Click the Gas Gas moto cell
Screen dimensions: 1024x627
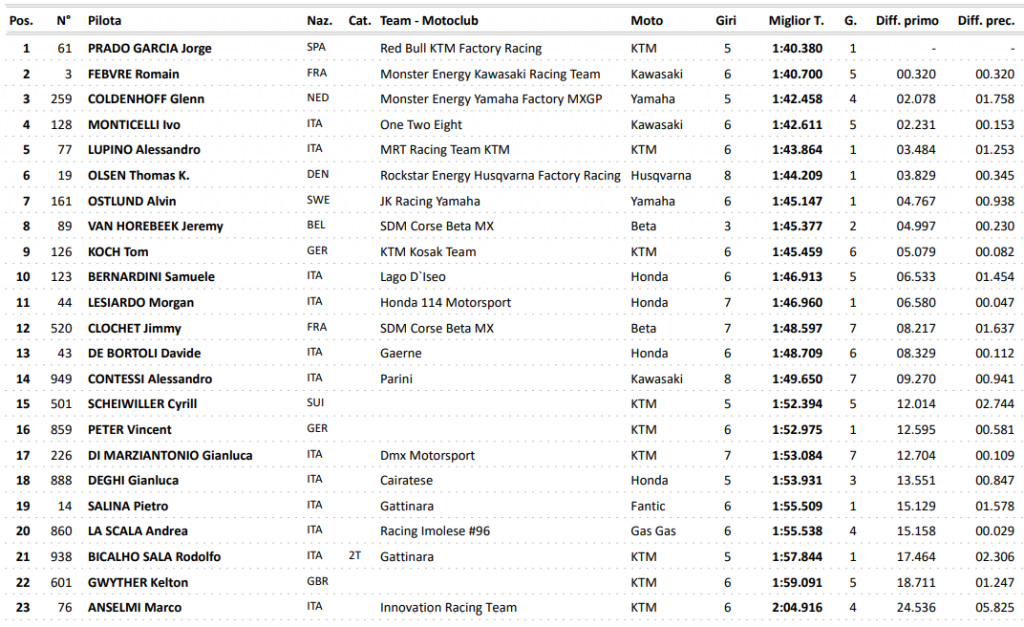coord(654,531)
